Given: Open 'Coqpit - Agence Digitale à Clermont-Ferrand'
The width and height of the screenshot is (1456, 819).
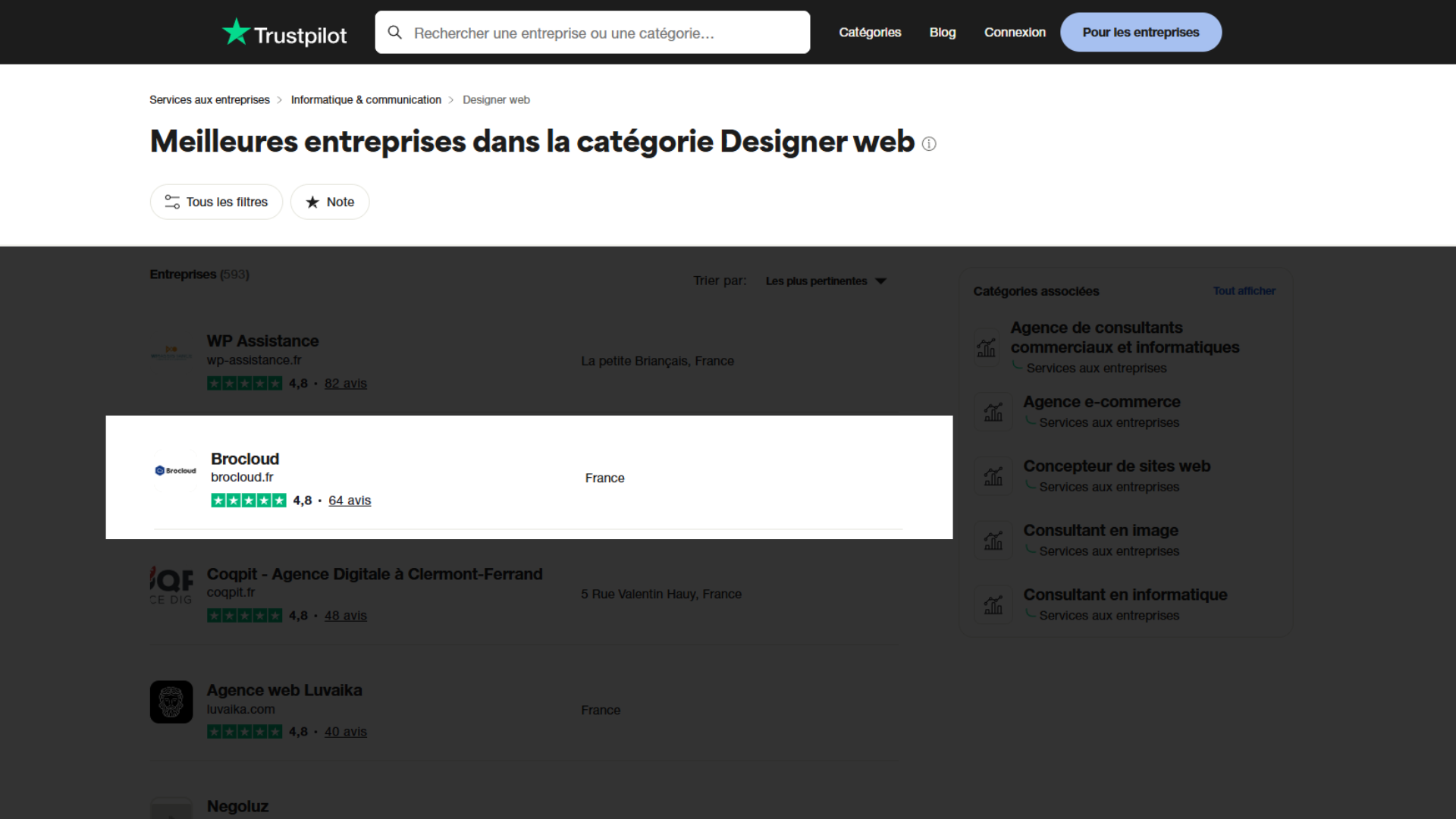Looking at the screenshot, I should 375,574.
